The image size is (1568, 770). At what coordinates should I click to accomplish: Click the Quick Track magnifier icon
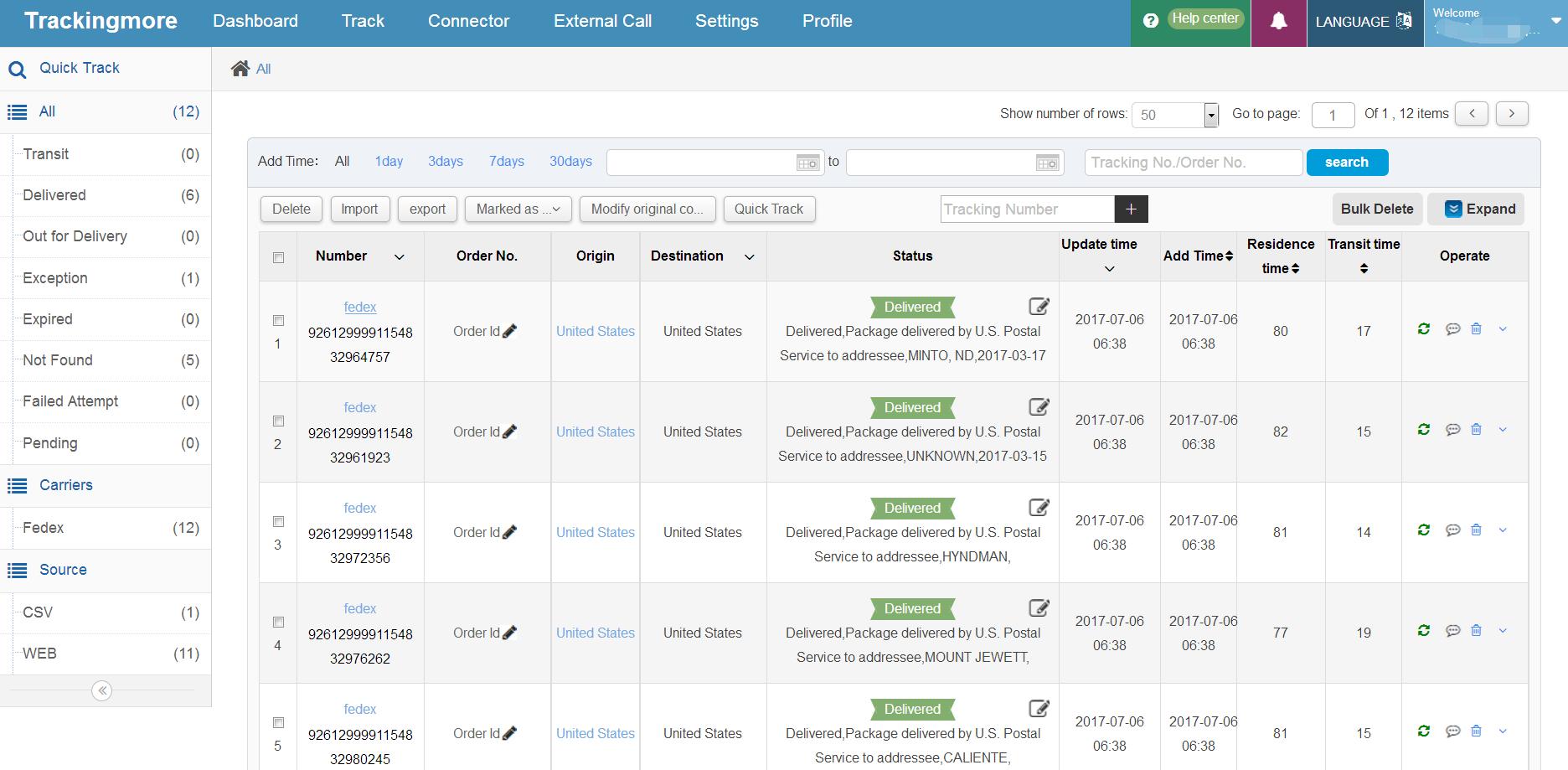pos(17,70)
